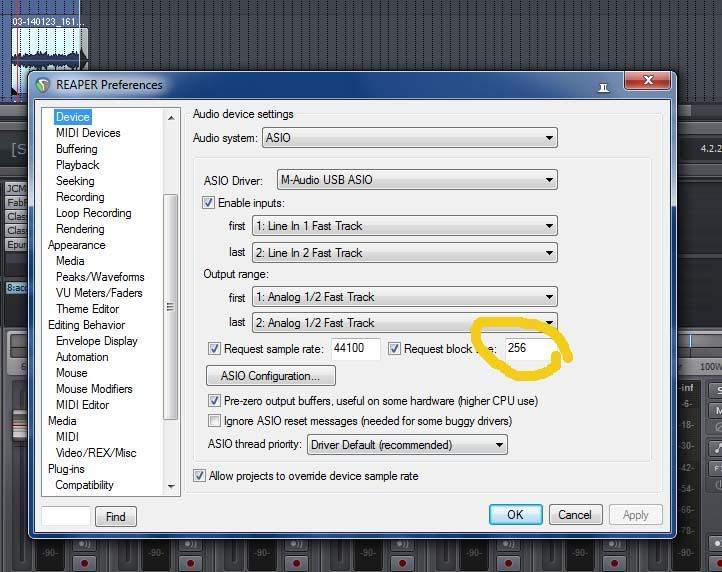Viewport: 722px width, 572px height.
Task: Enable Ignore ASIO reset messages
Action: pyautogui.click(x=214, y=421)
